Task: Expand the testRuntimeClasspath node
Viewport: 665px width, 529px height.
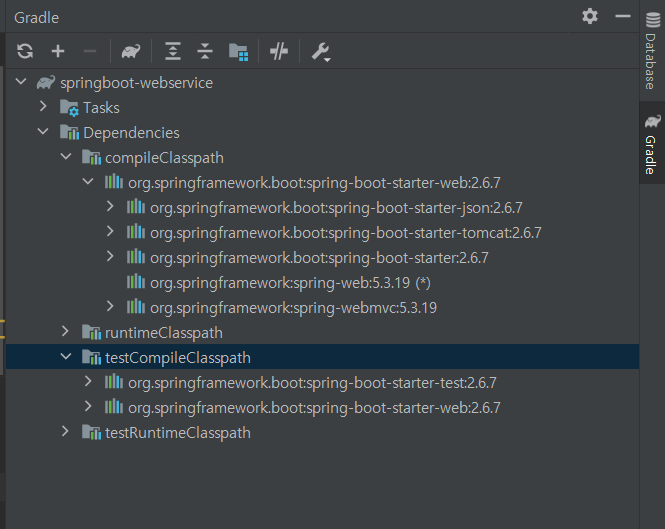Action: [65, 431]
